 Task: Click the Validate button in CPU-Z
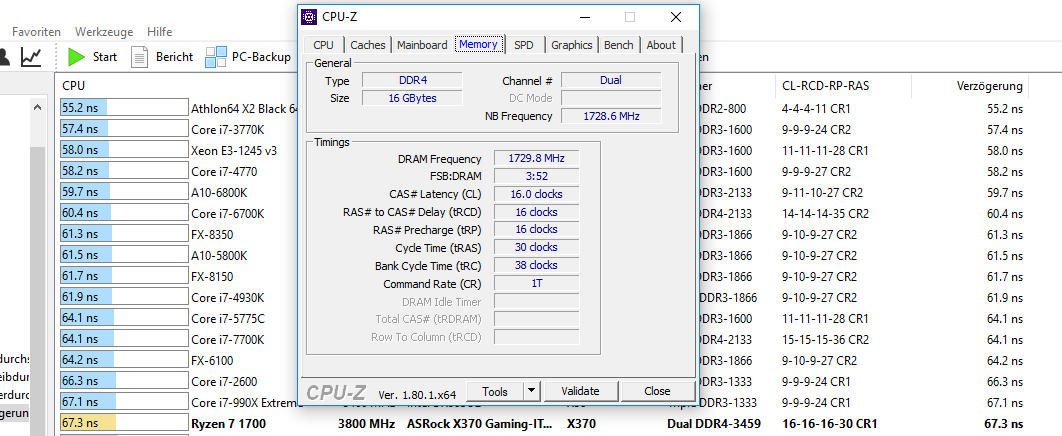(x=580, y=391)
